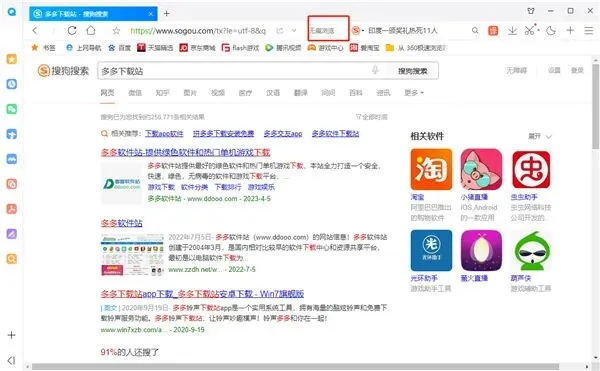Open the downloads arrow icon in toolbar
The height and width of the screenshot is (371, 600).
click(x=512, y=31)
